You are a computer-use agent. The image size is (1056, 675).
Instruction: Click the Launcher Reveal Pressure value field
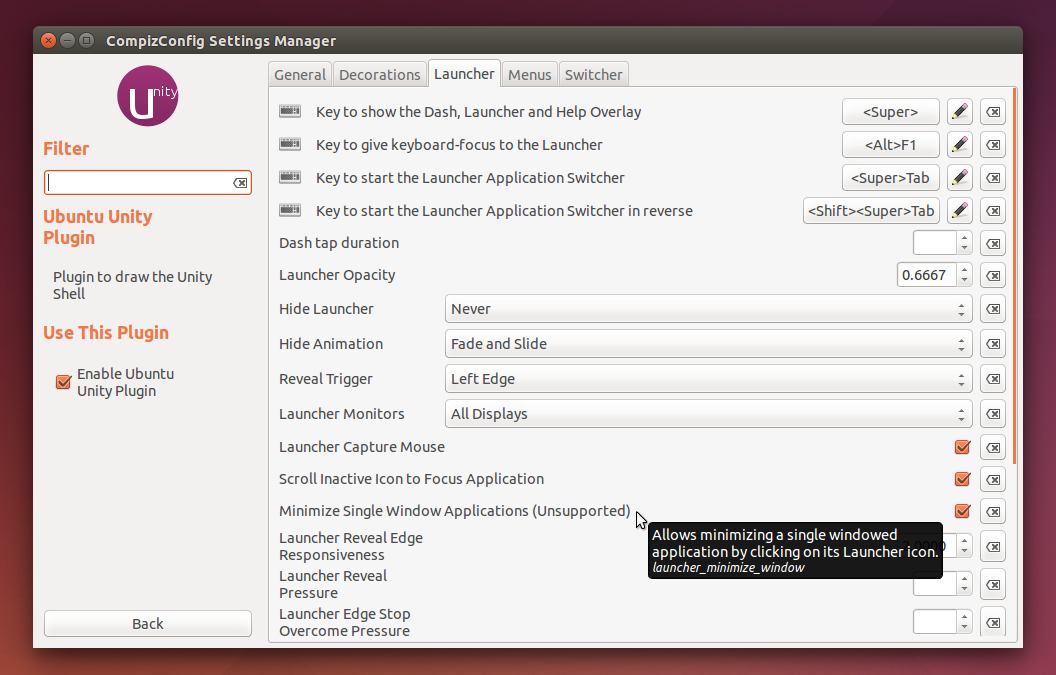pos(935,585)
